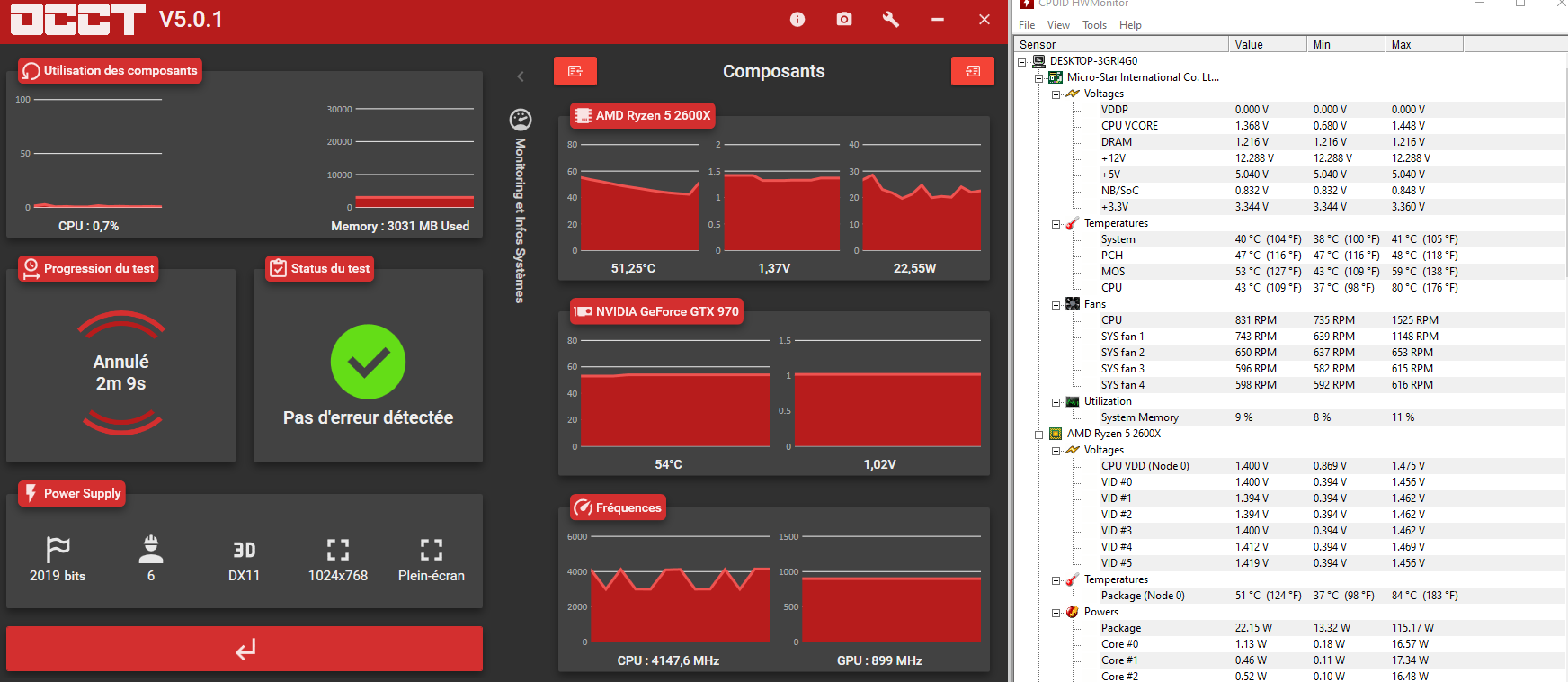
Task: Click the icon beside Utilisation des composants
Action: click(31, 70)
